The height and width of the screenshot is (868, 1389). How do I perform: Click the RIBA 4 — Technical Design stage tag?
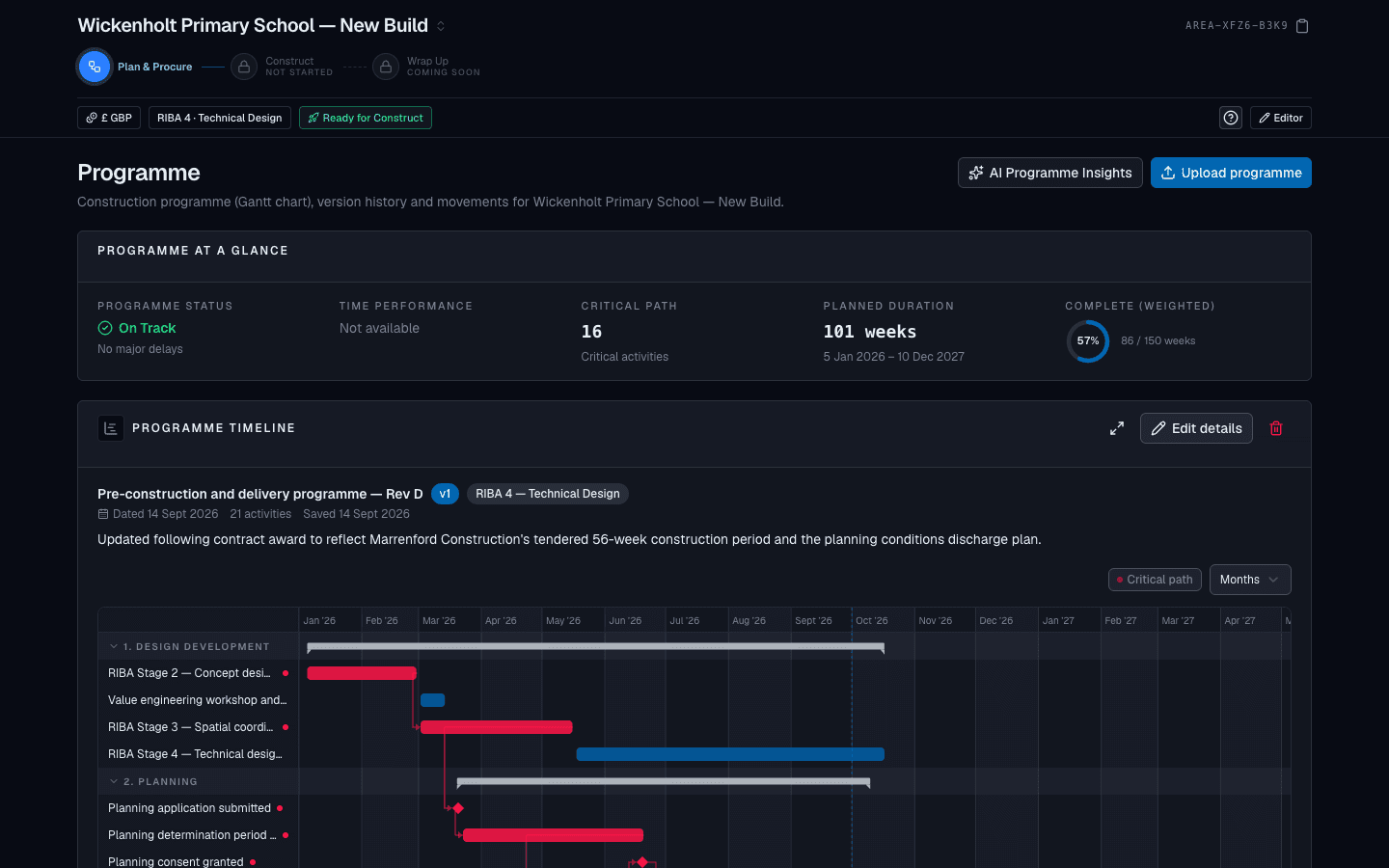(x=548, y=494)
